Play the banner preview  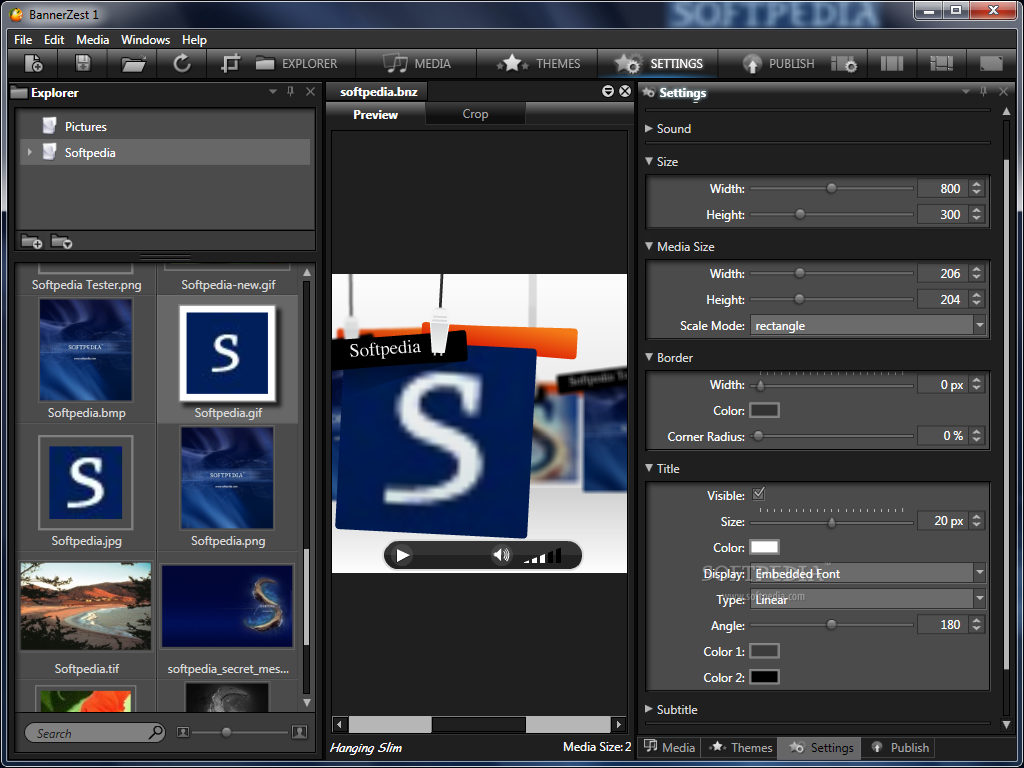[402, 556]
